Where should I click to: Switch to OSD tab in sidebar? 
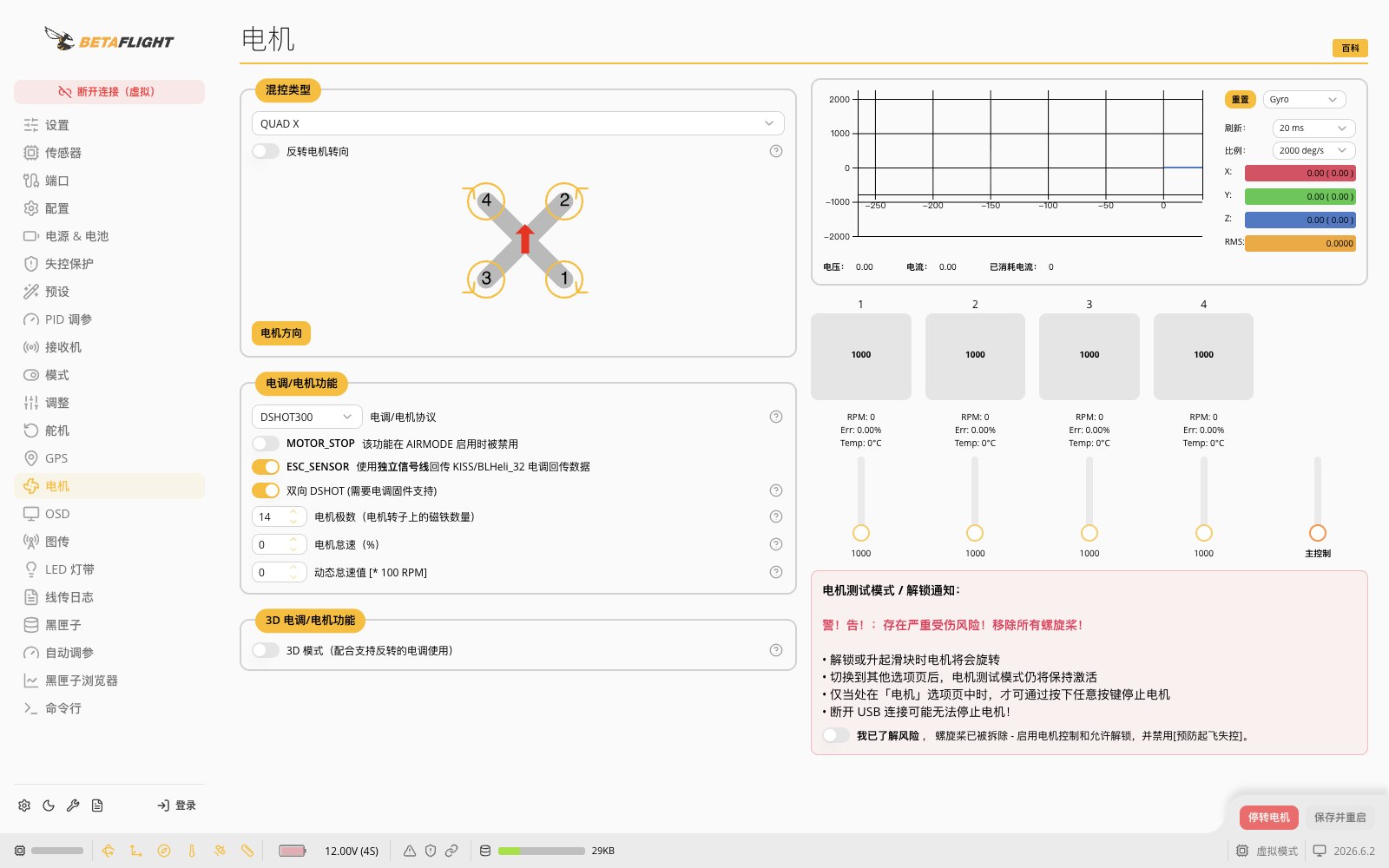pyautogui.click(x=109, y=514)
